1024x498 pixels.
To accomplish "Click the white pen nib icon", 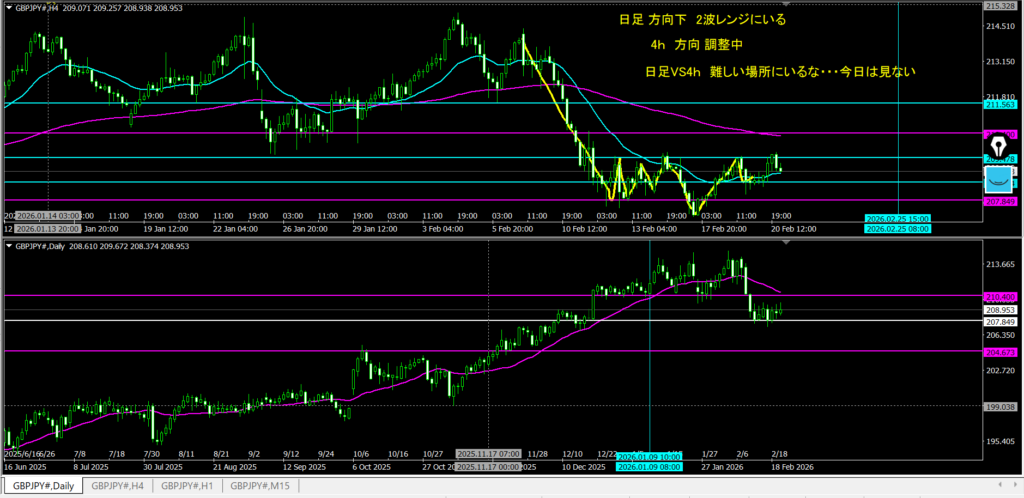I will (x=997, y=145).
